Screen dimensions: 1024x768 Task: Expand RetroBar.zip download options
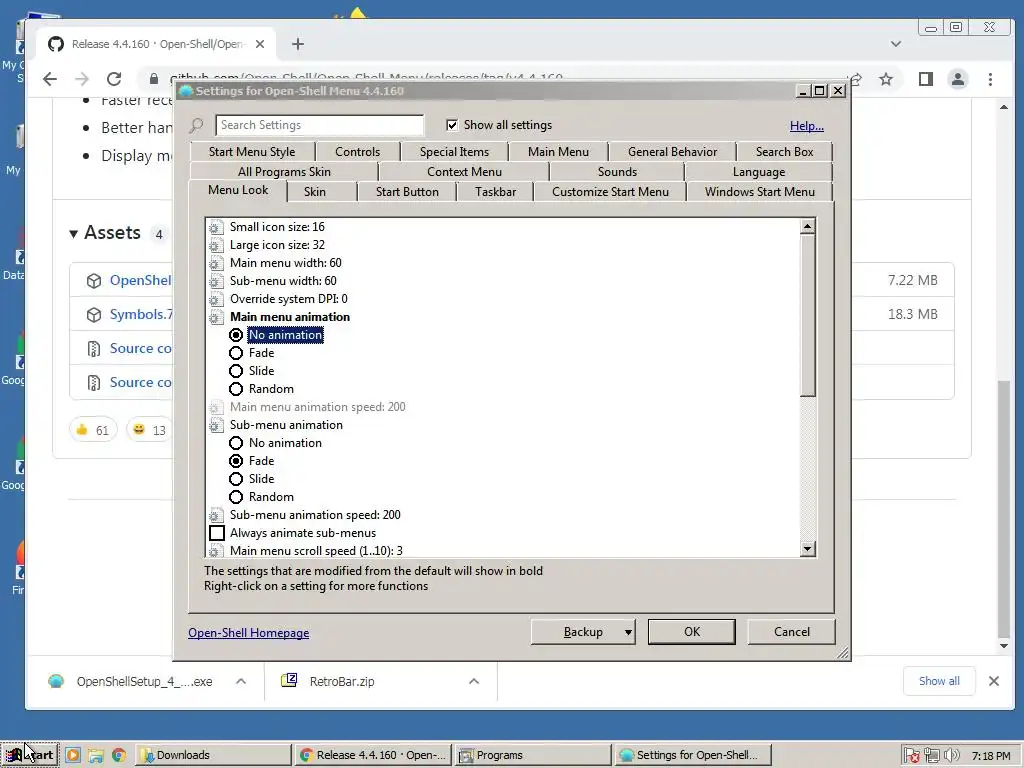[x=474, y=681]
